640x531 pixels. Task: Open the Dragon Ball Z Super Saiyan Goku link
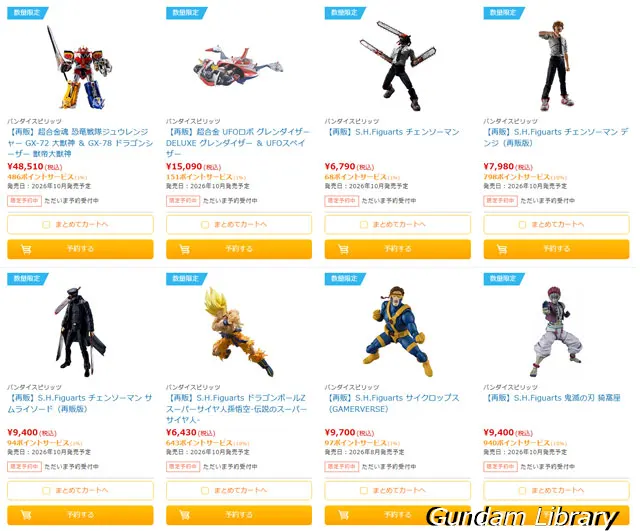pos(237,409)
